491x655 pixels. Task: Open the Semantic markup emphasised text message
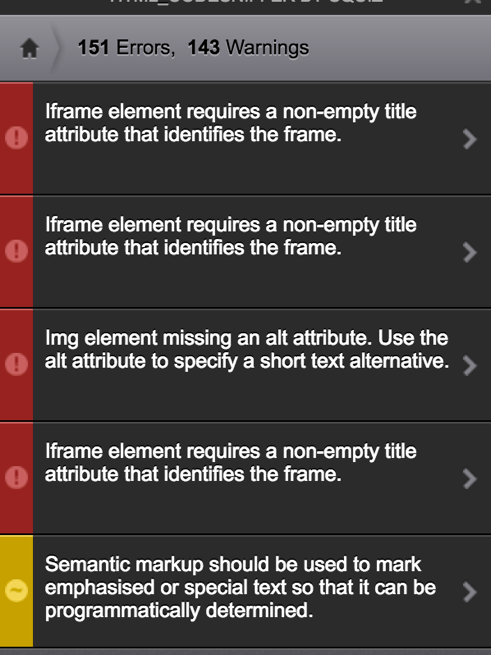tap(240, 587)
